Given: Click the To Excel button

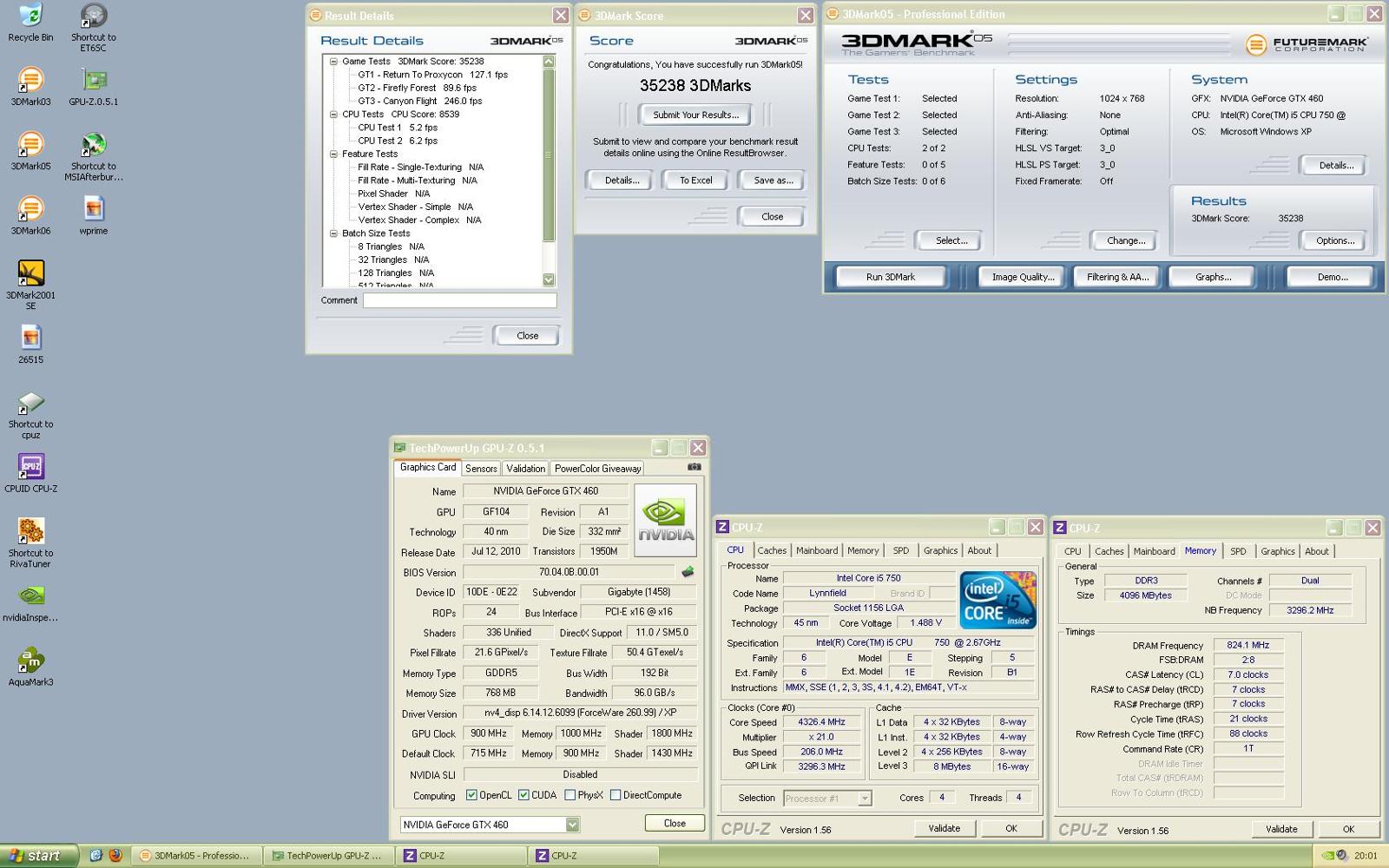Looking at the screenshot, I should pos(695,181).
